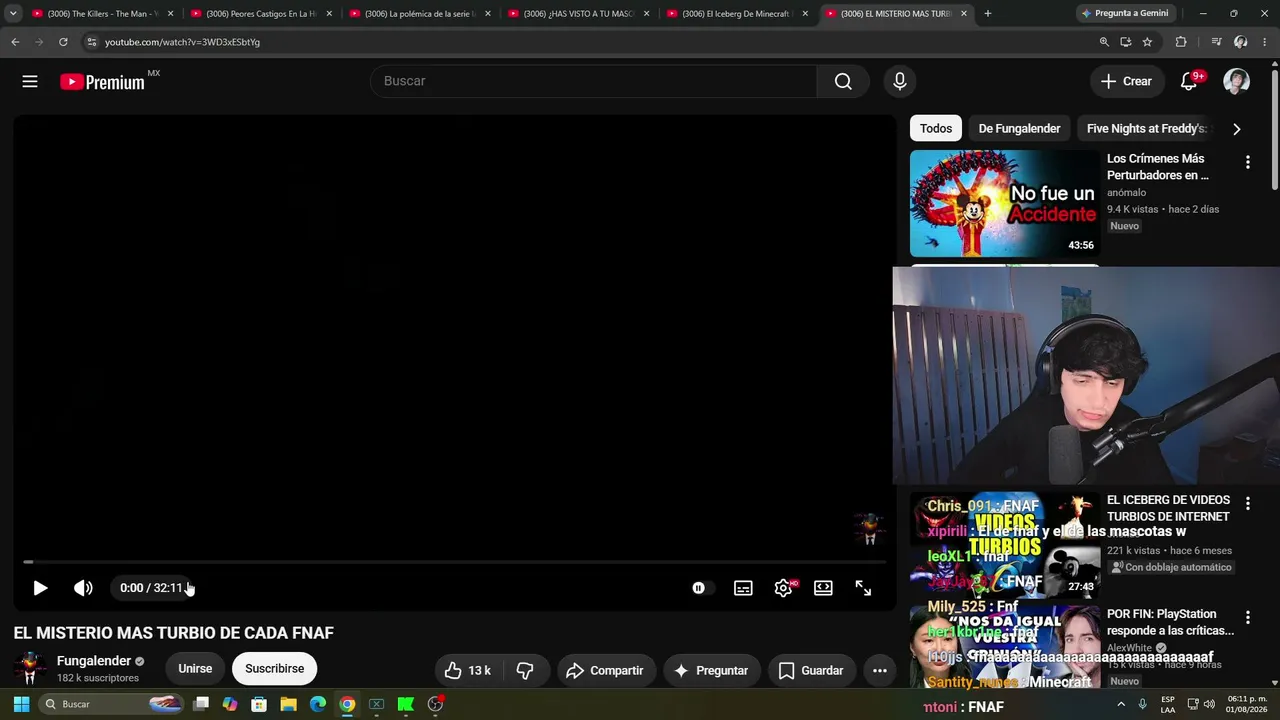Viewport: 1280px width, 720px height.
Task: Reload the current page
Action: coord(63,42)
